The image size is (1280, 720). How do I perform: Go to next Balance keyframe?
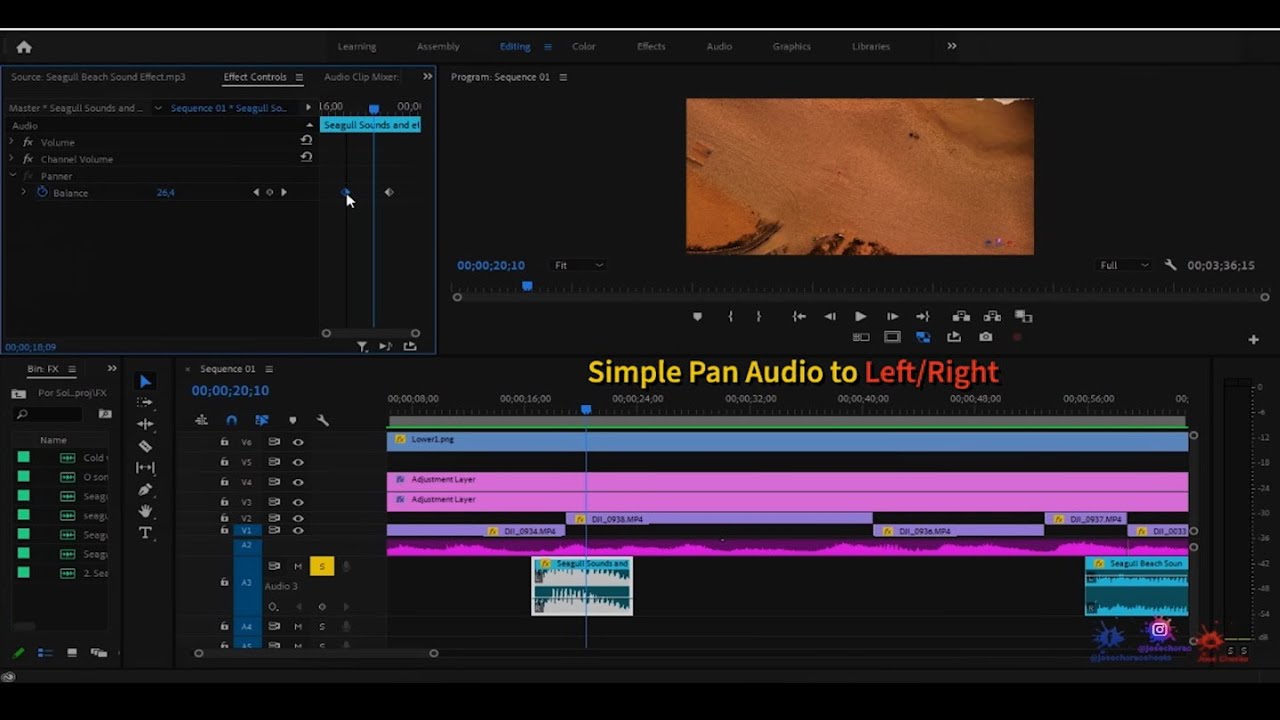(283, 192)
